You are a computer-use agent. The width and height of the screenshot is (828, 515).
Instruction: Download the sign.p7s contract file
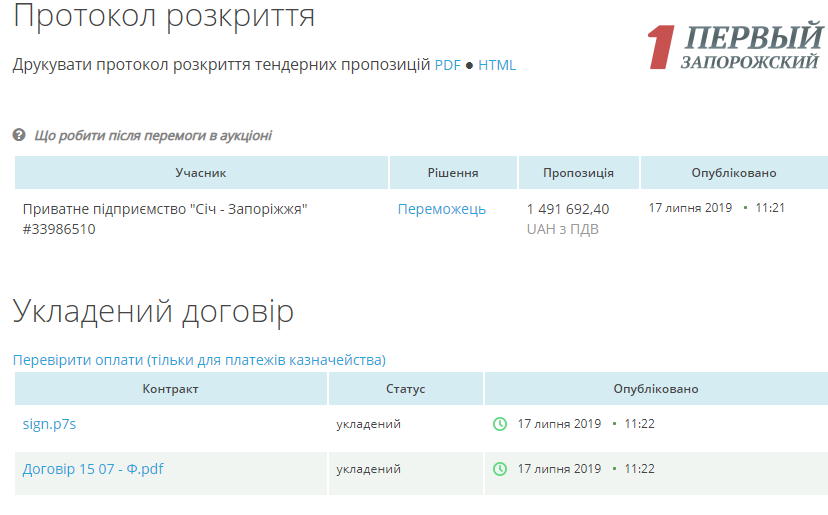(49, 424)
